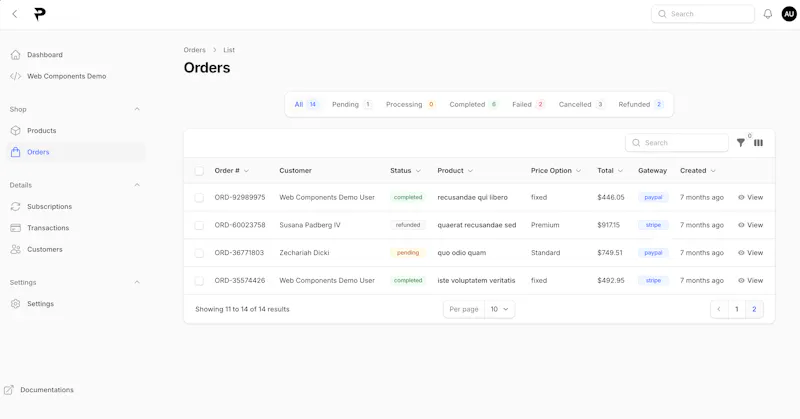This screenshot has height=419, width=800.
Task: Sort by Total column
Action: (x=610, y=170)
